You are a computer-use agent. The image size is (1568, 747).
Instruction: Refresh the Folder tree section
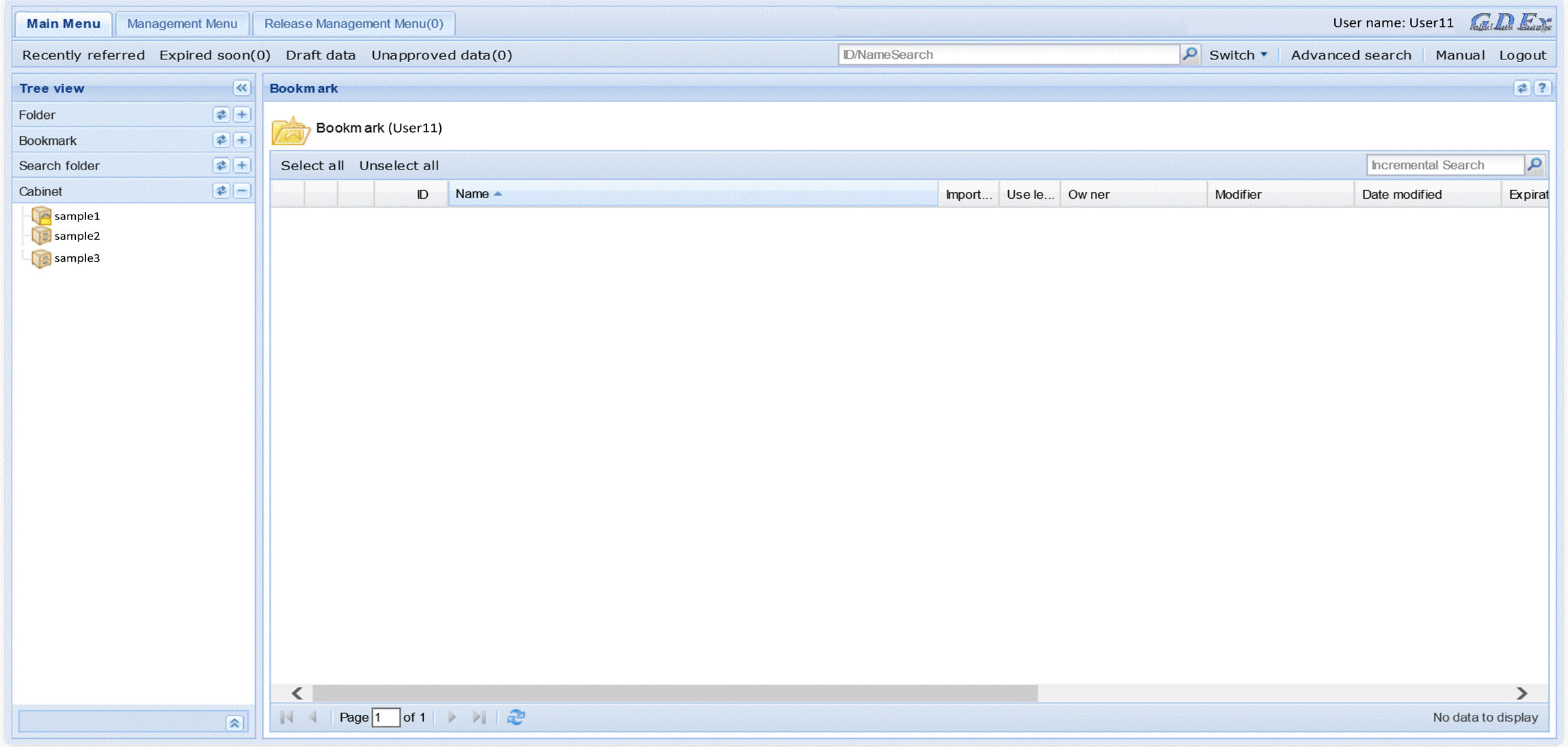tap(221, 115)
